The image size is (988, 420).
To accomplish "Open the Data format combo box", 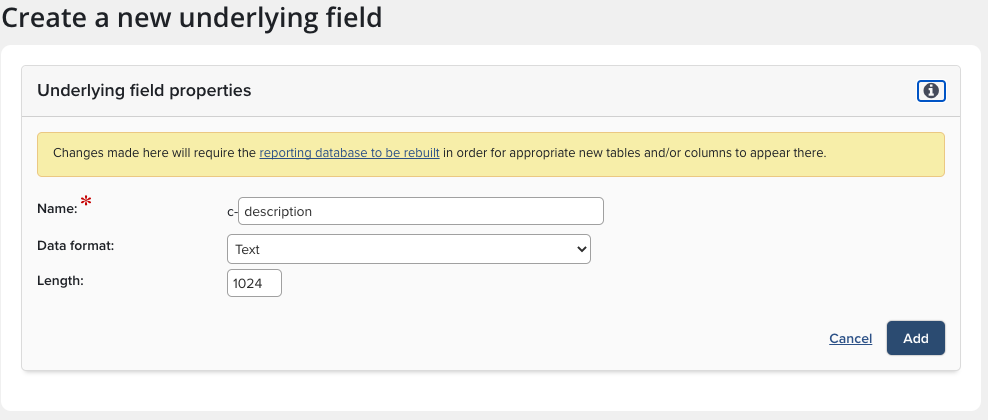I will 409,249.
